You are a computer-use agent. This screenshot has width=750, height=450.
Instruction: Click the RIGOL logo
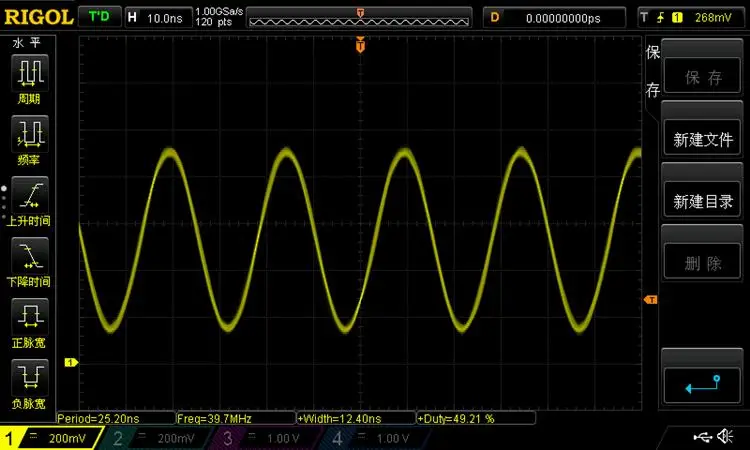coord(38,17)
